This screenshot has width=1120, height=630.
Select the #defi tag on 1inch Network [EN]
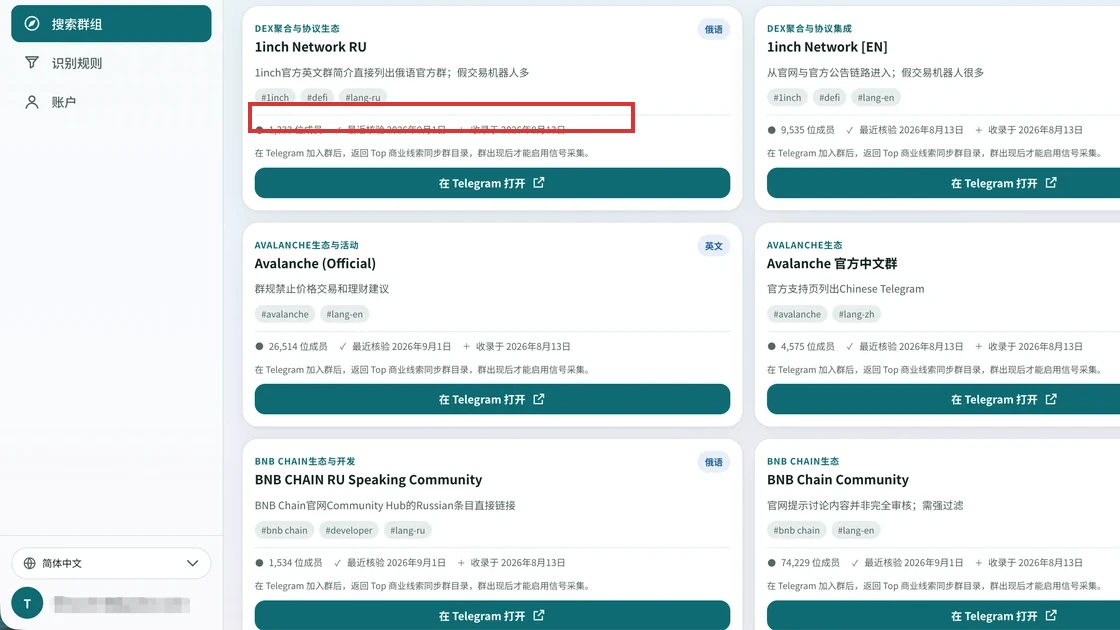[x=829, y=97]
